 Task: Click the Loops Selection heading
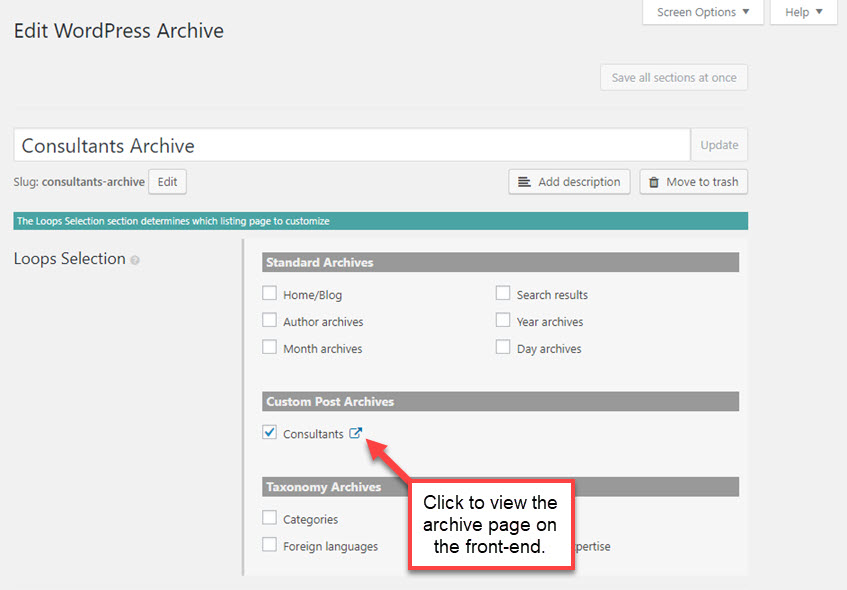point(70,259)
